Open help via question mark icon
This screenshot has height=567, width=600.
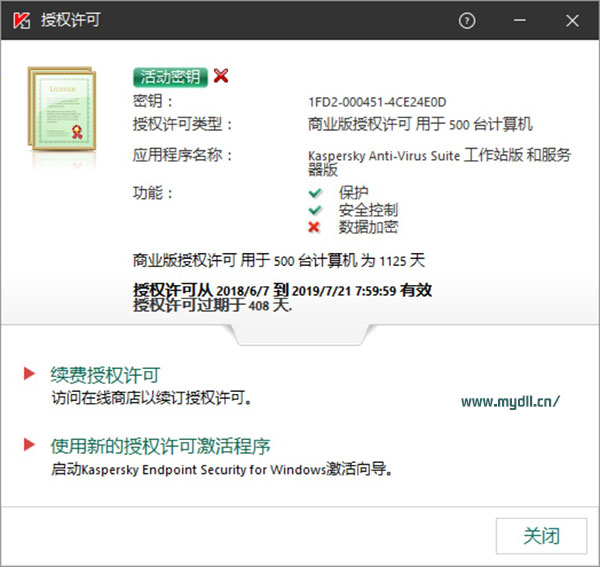[467, 21]
